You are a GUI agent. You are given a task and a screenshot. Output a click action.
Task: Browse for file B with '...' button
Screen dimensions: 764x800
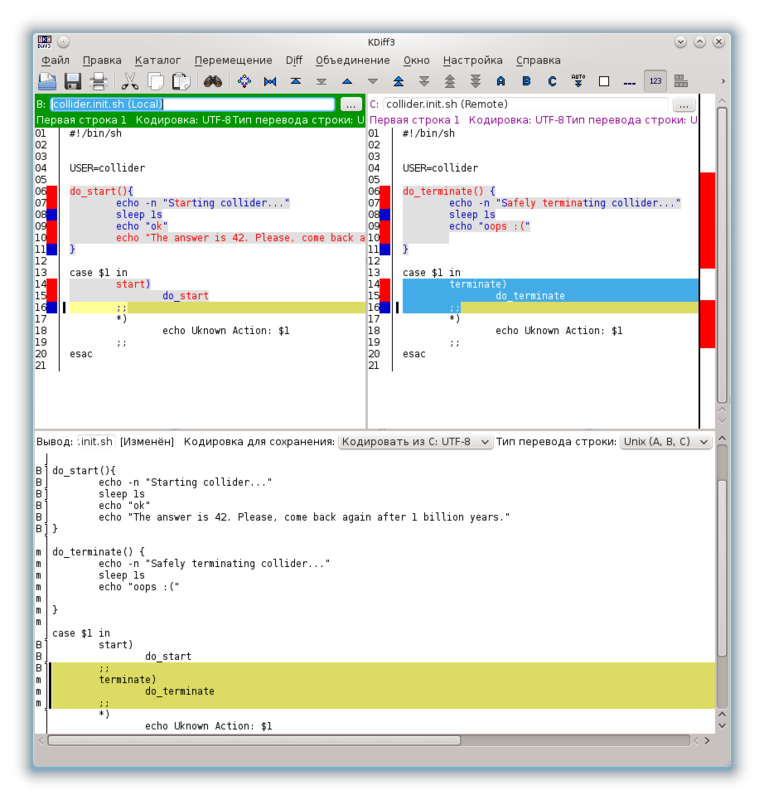tap(351, 105)
